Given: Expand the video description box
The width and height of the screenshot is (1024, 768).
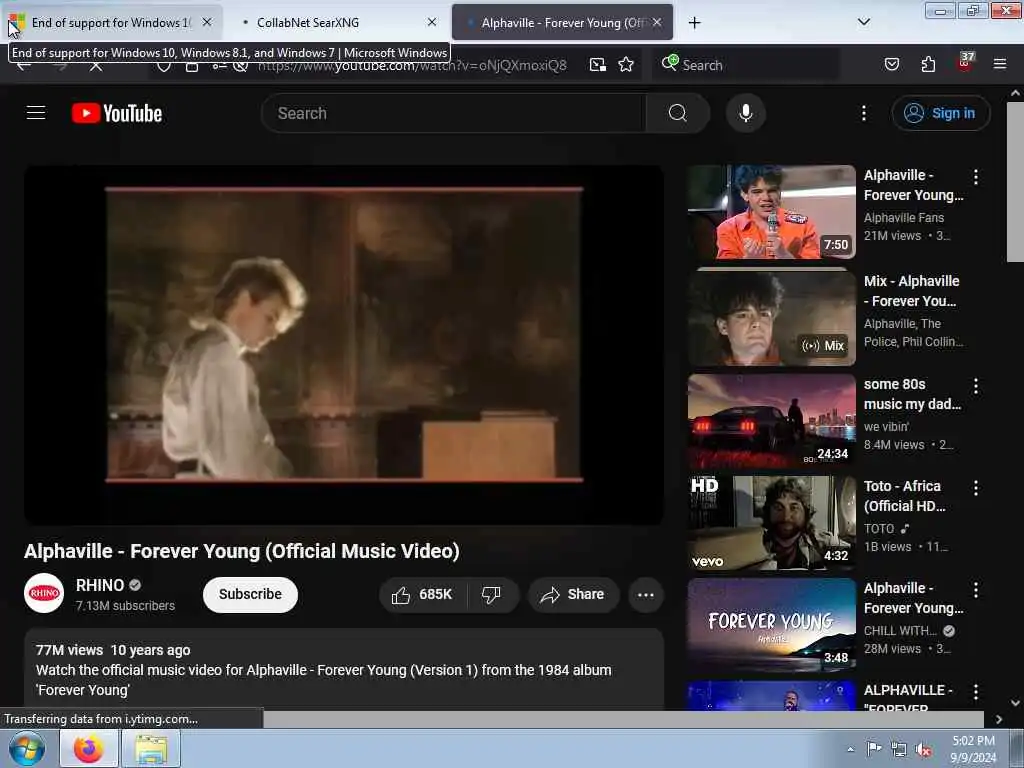Looking at the screenshot, I should 344,670.
